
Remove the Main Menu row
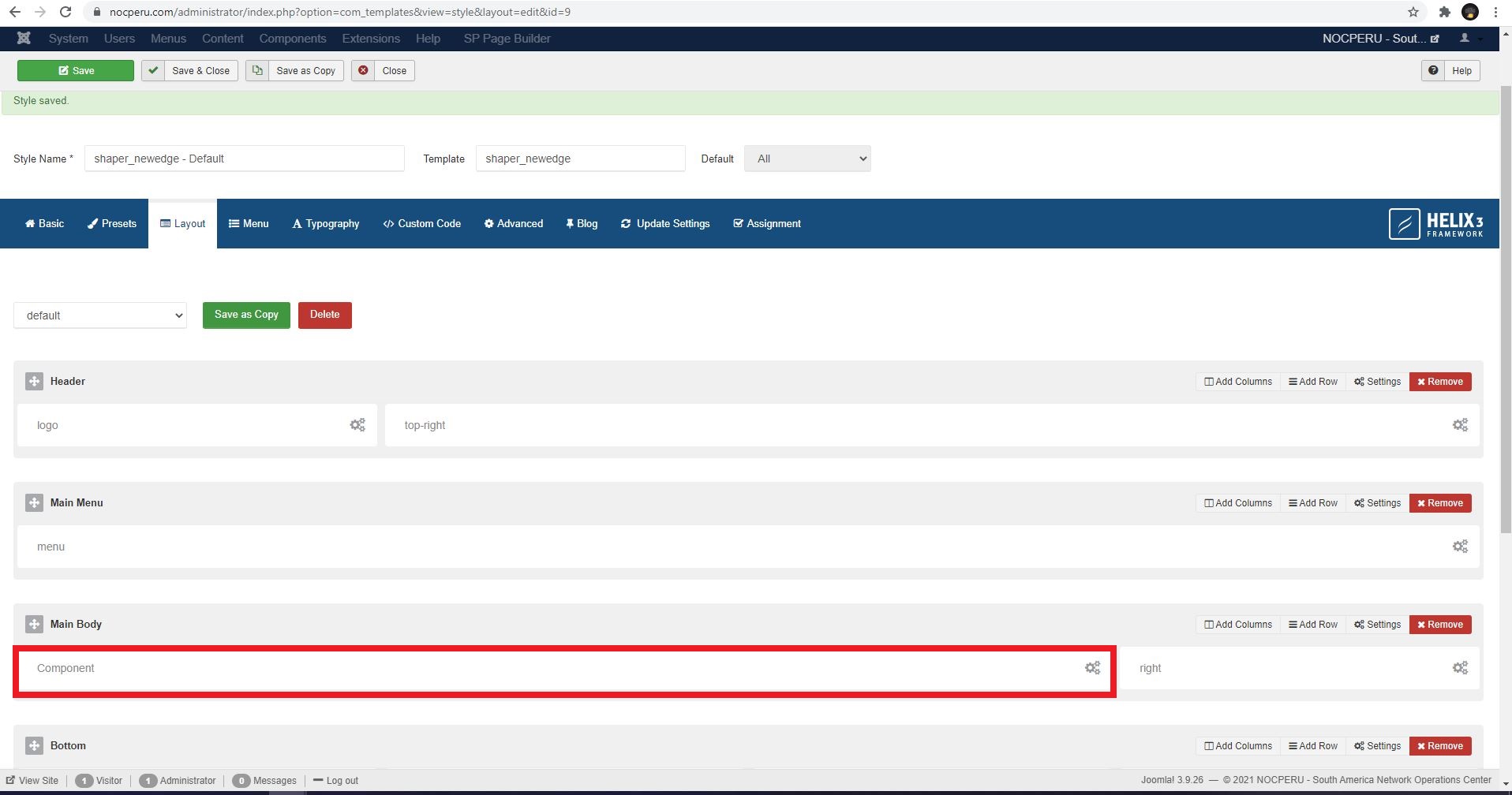[x=1440, y=503]
